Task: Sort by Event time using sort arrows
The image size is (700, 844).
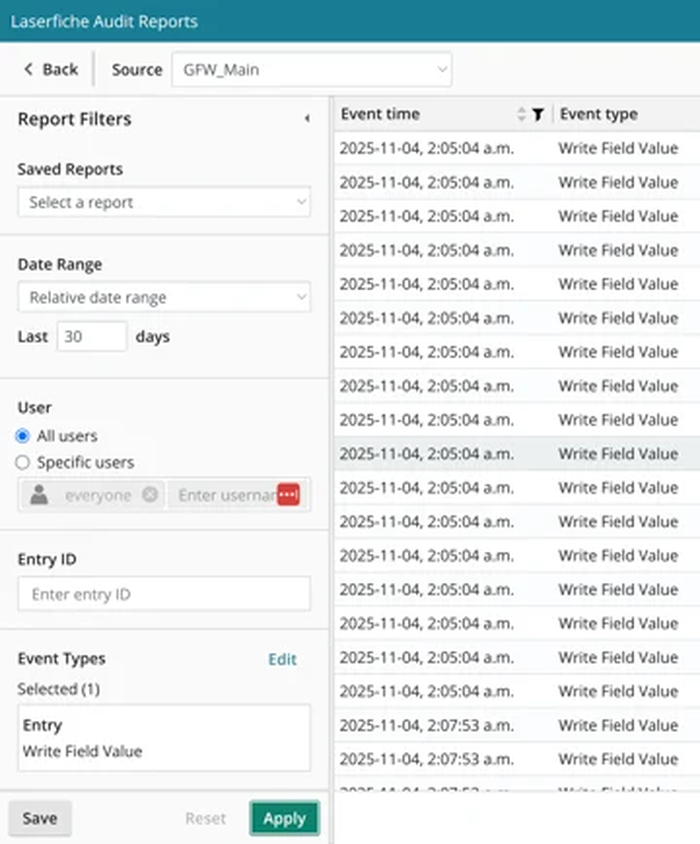Action: tap(521, 114)
